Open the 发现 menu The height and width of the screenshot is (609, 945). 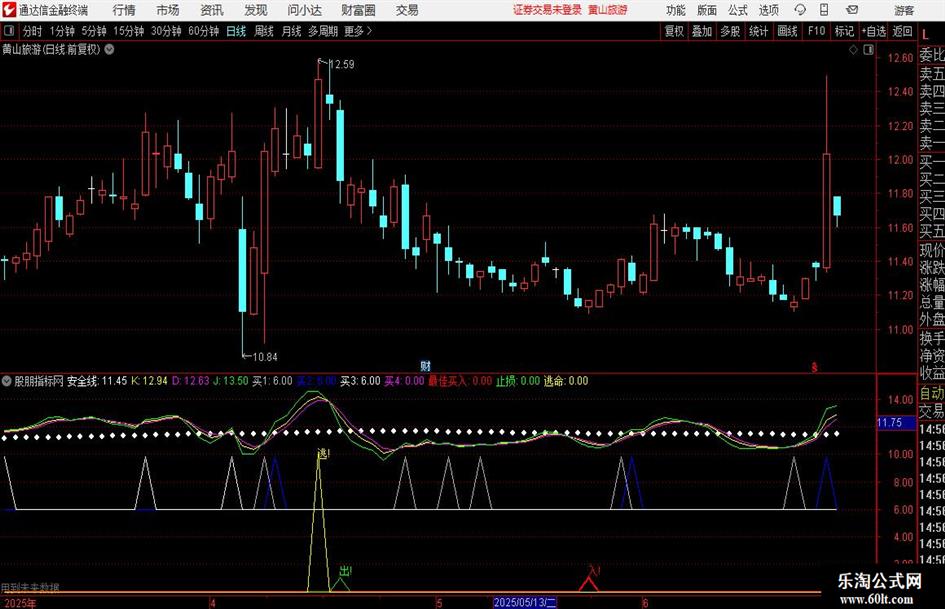tap(256, 10)
